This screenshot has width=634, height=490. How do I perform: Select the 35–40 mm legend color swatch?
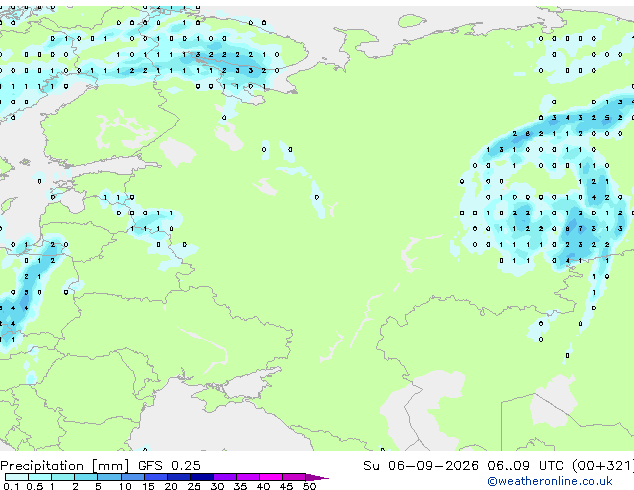248,477
